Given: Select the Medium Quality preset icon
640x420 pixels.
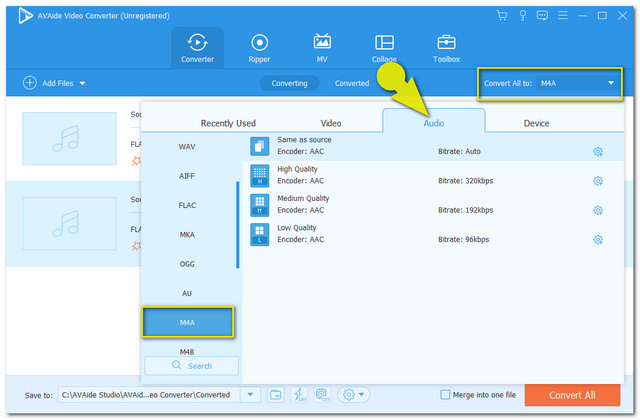Looking at the screenshot, I should coord(260,205).
